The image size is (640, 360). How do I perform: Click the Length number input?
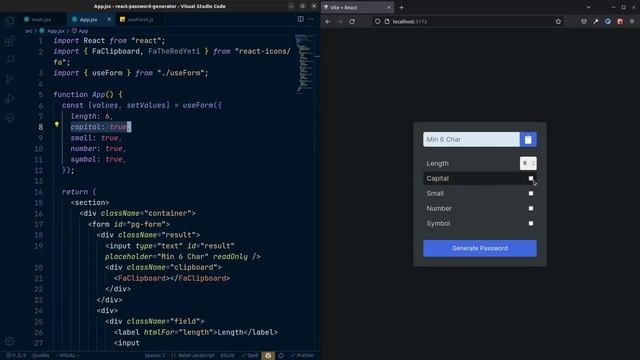pos(528,163)
